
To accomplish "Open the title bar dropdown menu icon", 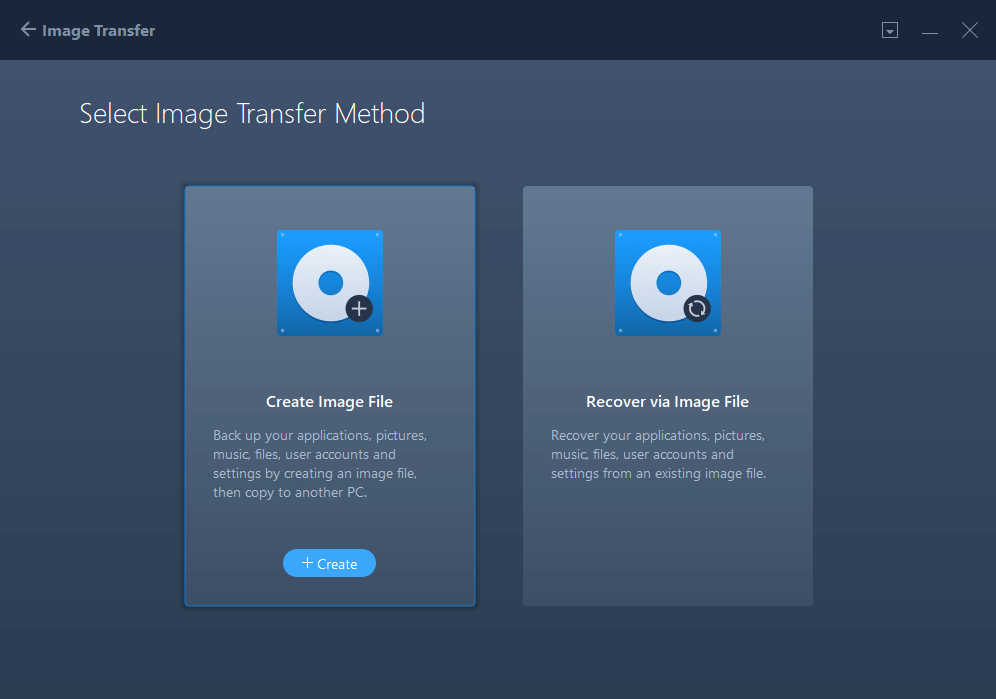I will point(890,30).
